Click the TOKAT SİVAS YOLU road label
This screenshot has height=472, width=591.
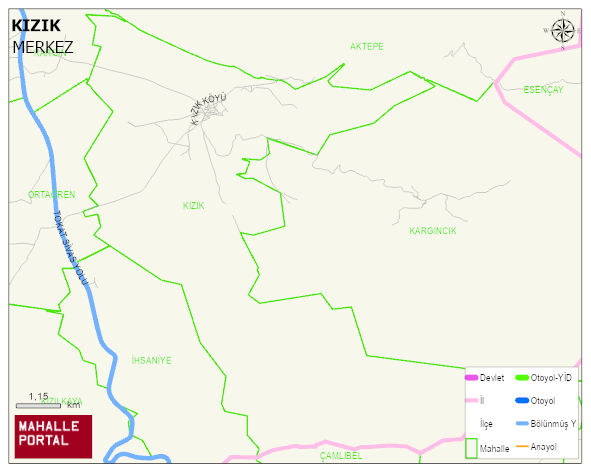(x=70, y=248)
